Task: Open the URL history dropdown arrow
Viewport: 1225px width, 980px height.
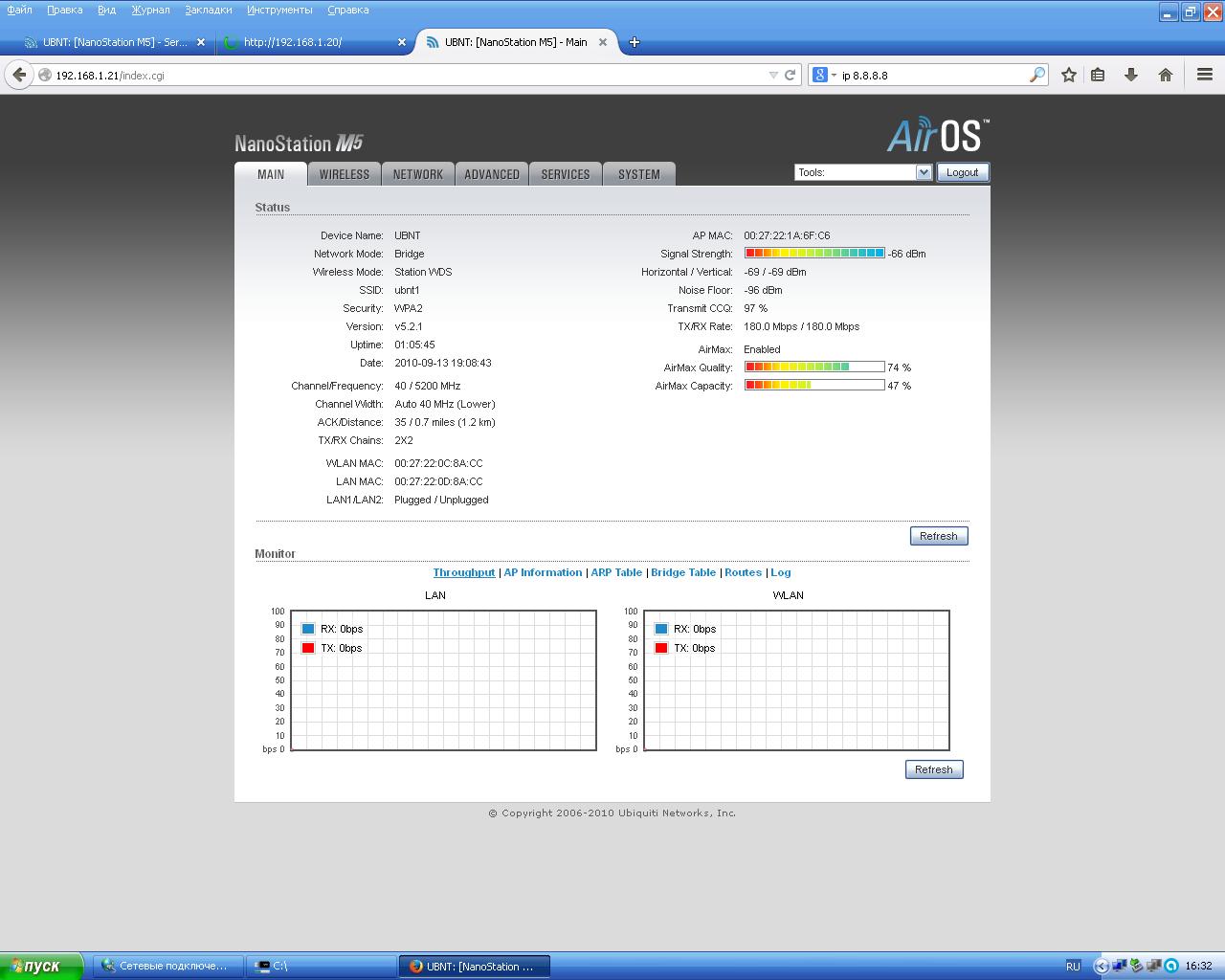Action: tap(773, 75)
